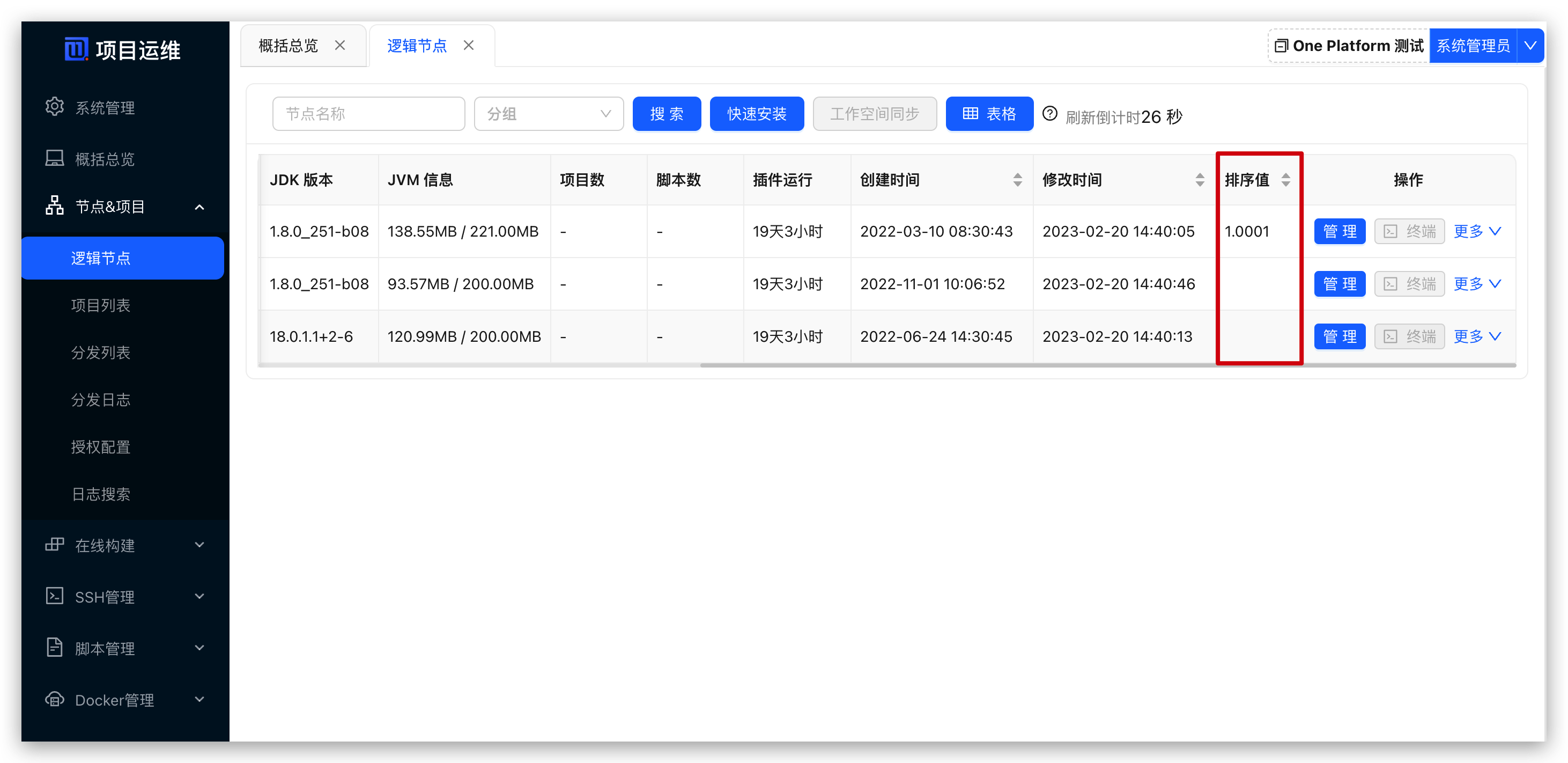Click the SSH管理 terminal icon in sidebar

tap(55, 596)
